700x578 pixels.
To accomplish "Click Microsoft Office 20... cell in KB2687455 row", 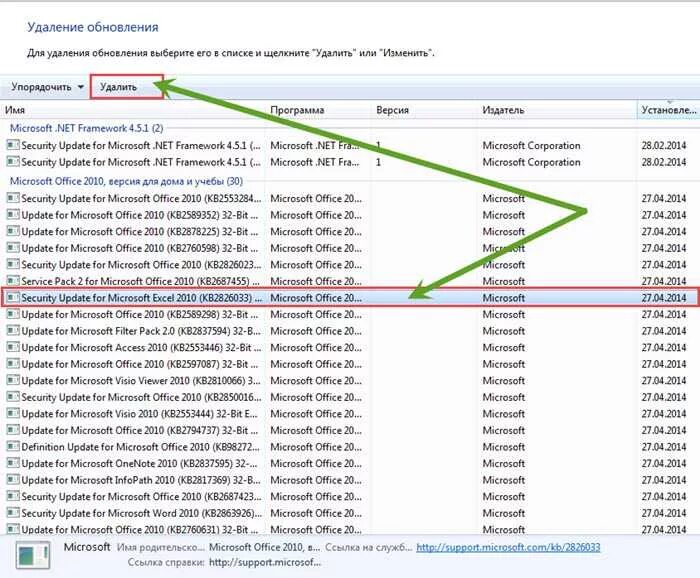I will point(316,281).
